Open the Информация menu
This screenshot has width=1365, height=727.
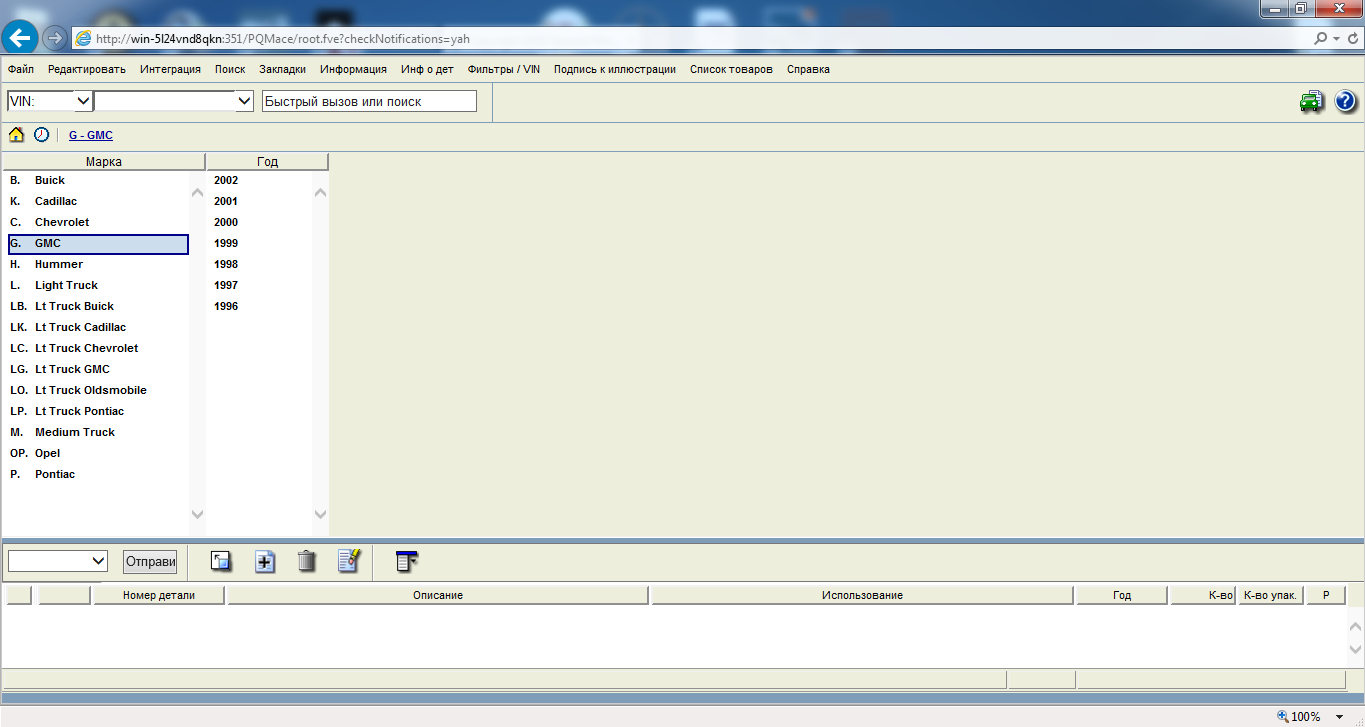tap(354, 69)
